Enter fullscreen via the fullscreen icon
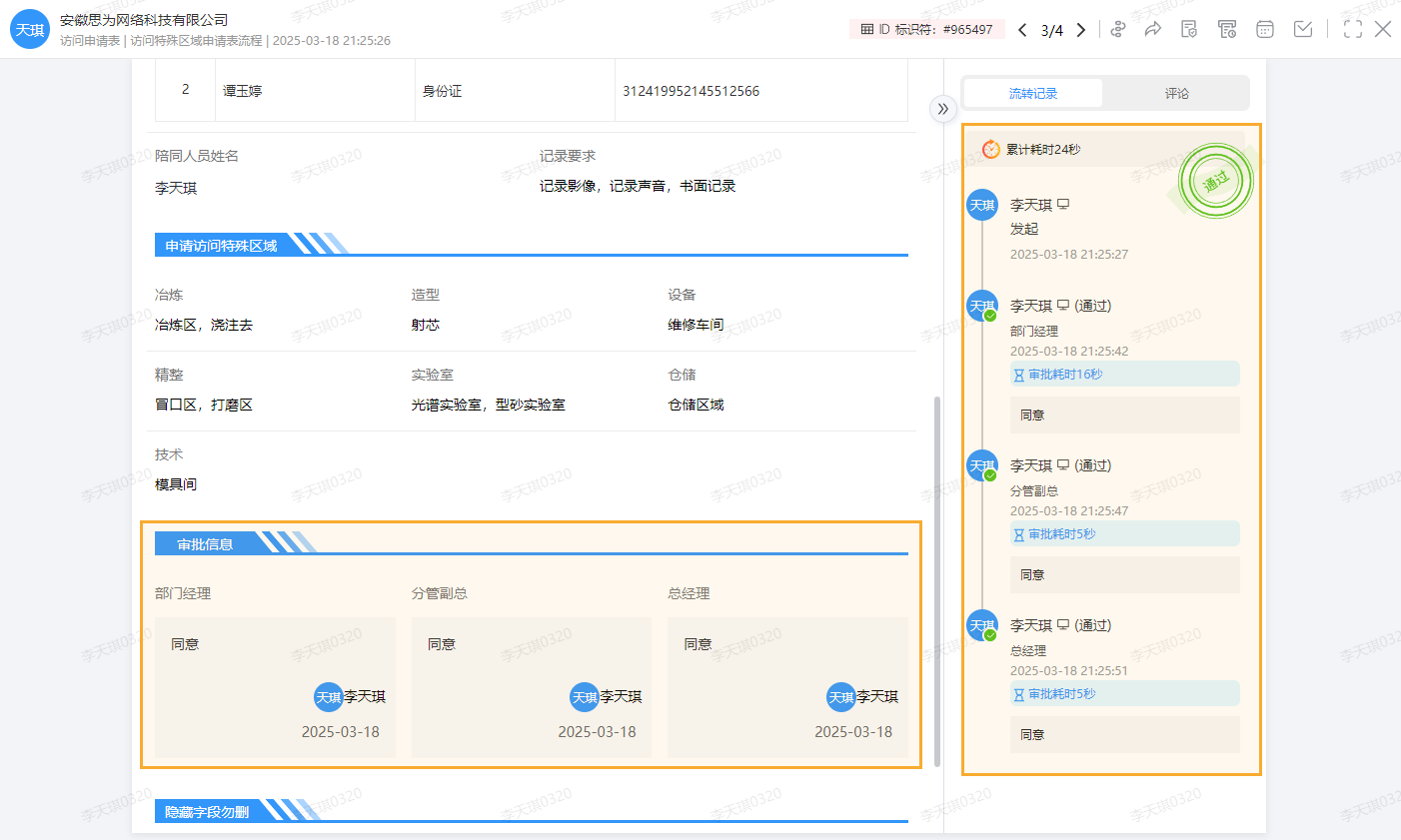1401x840 pixels. [1353, 29]
